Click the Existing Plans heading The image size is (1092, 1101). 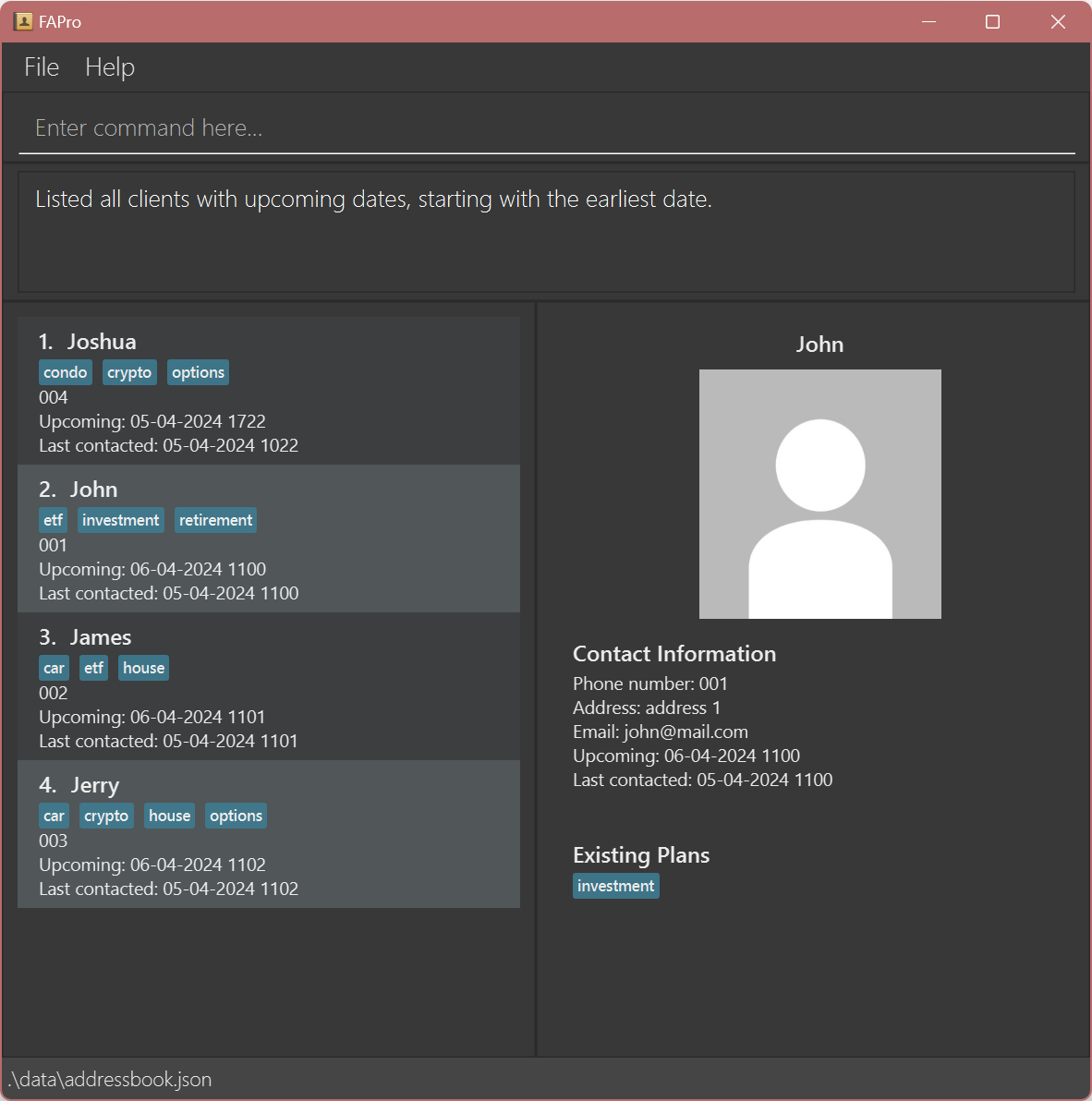point(641,855)
